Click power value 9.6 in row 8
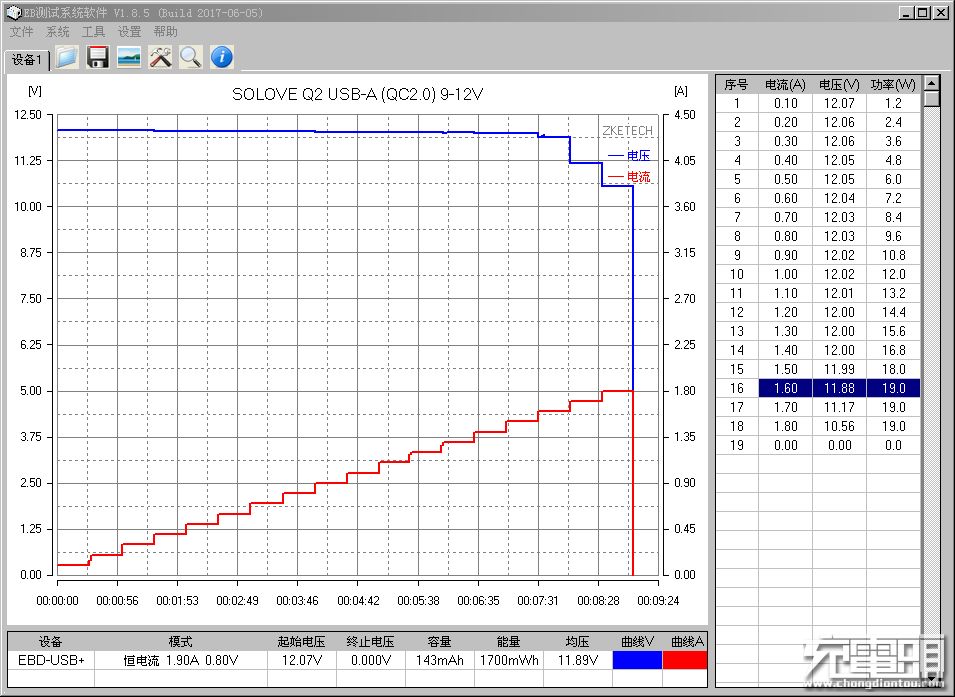 (x=893, y=236)
